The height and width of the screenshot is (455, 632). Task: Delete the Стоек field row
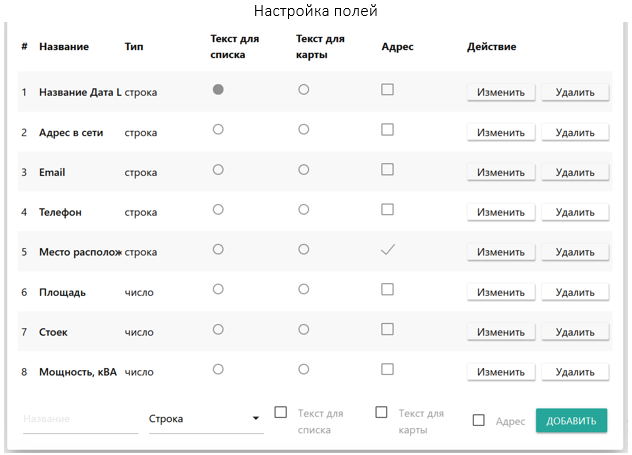[x=575, y=332]
